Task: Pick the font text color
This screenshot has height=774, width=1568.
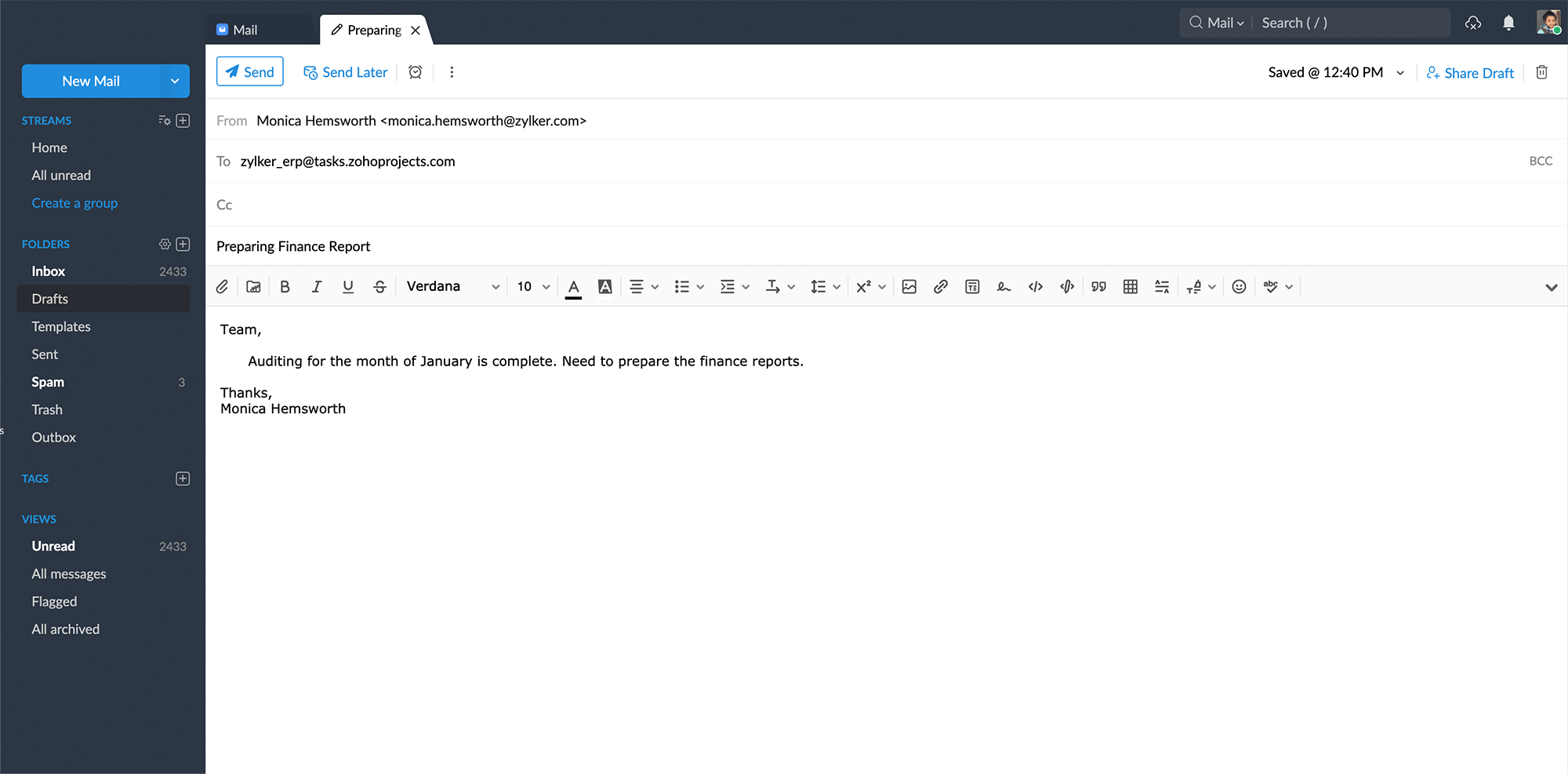Action: 574,287
